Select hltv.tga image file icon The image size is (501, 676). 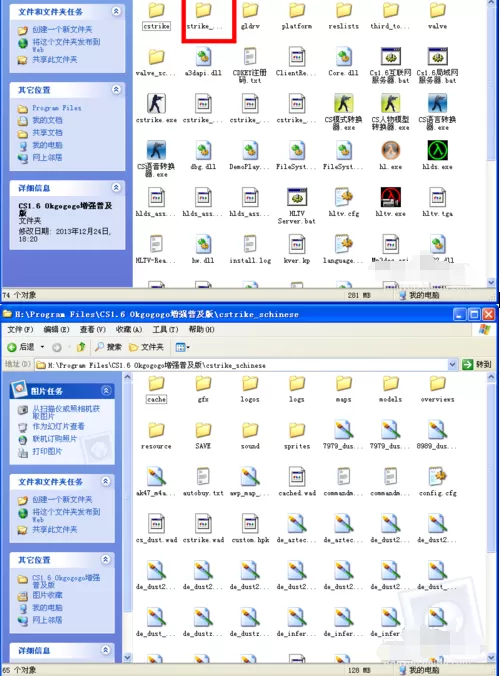[x=438, y=197]
